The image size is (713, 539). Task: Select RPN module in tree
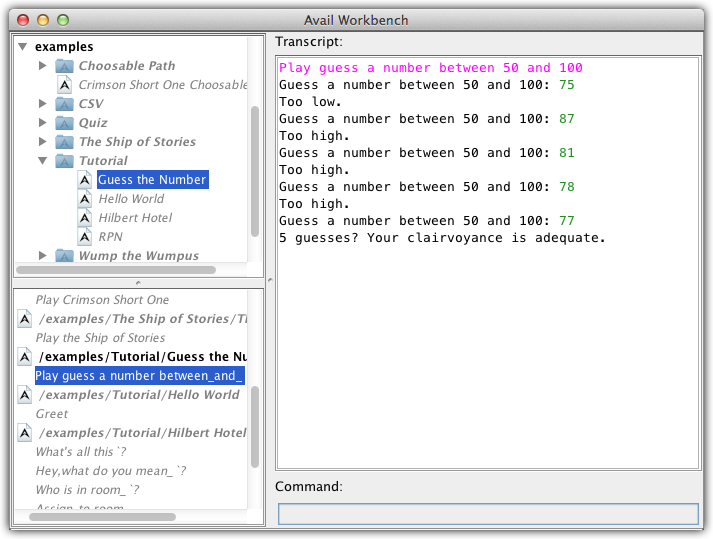pos(110,237)
